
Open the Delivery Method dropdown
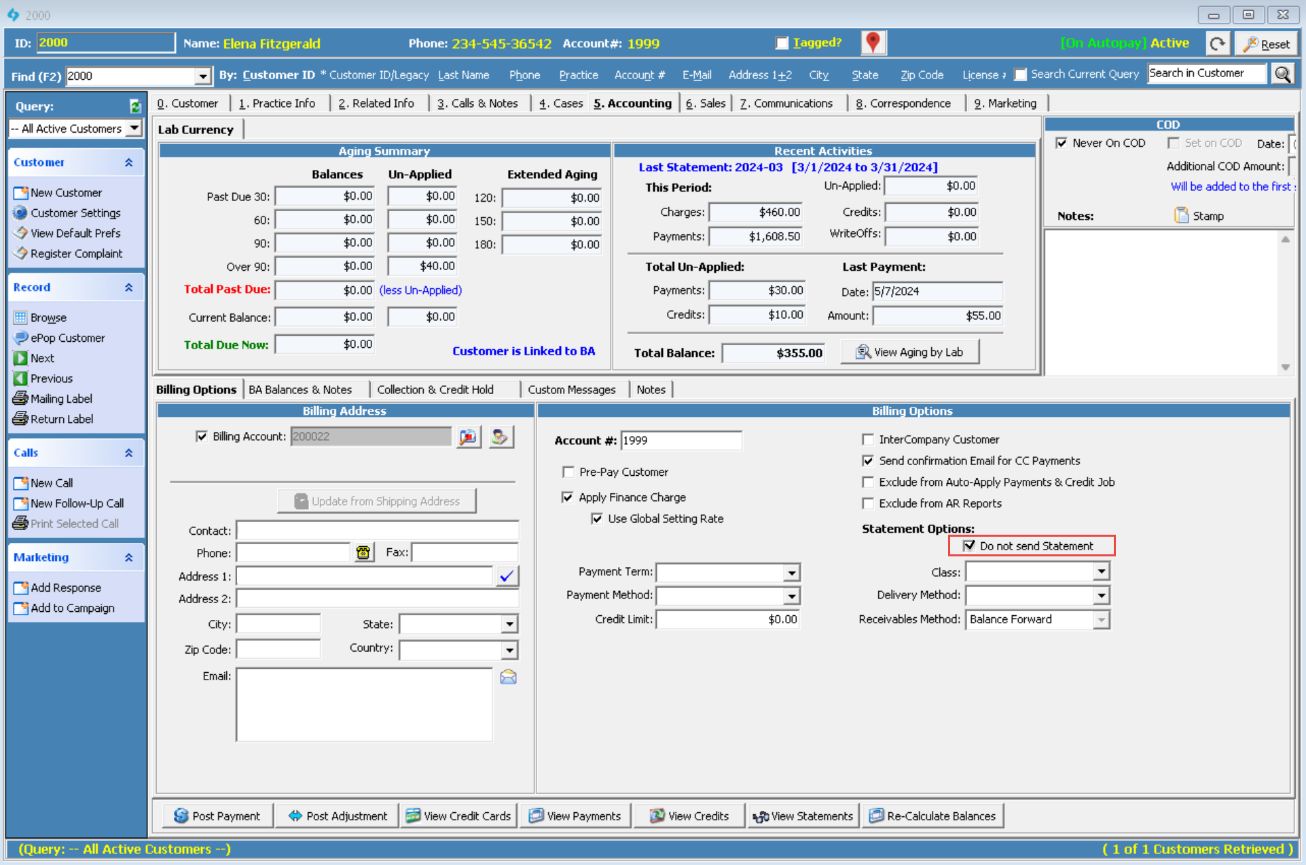click(1102, 596)
